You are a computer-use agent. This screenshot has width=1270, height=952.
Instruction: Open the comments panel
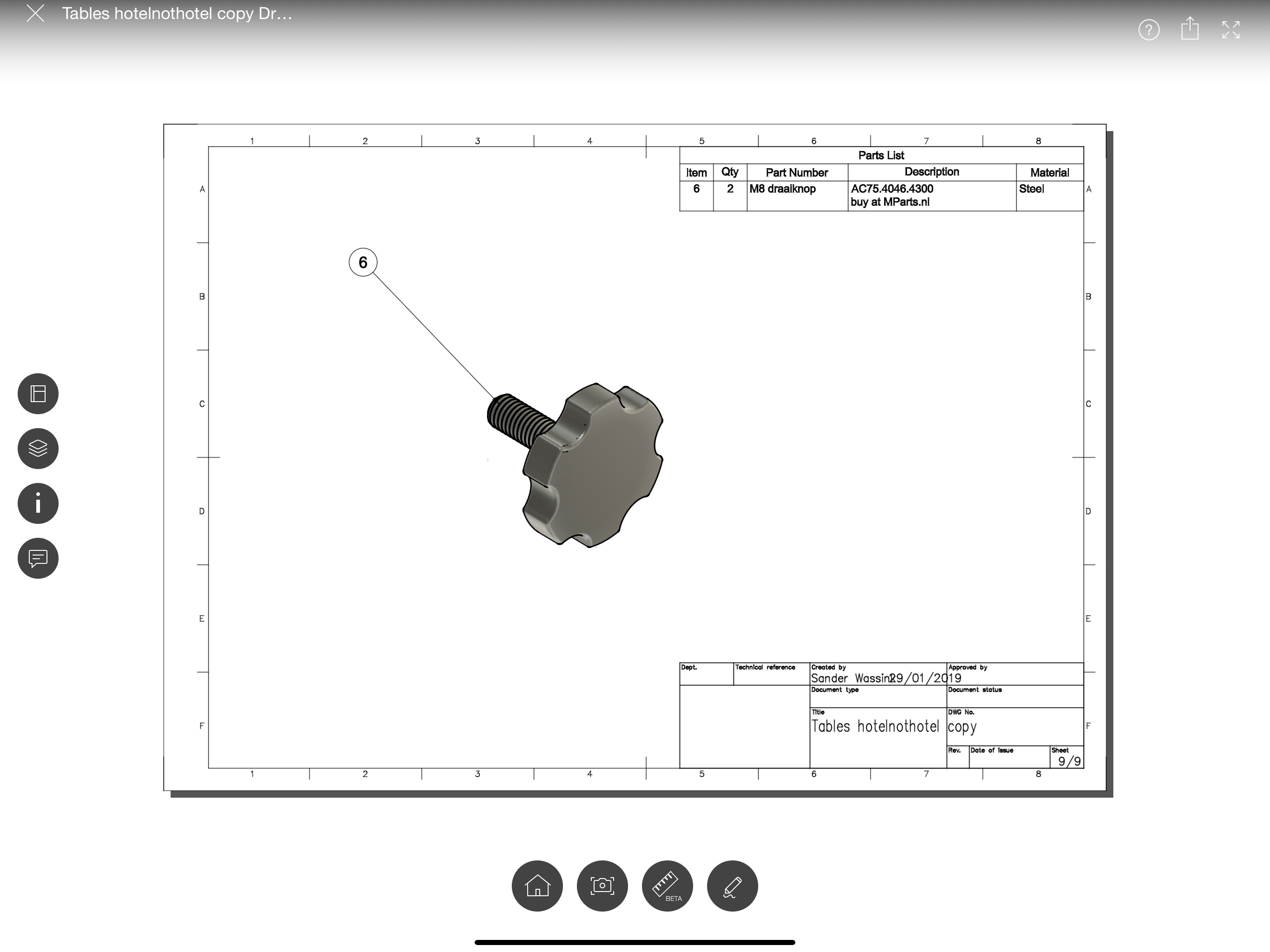tap(38, 558)
